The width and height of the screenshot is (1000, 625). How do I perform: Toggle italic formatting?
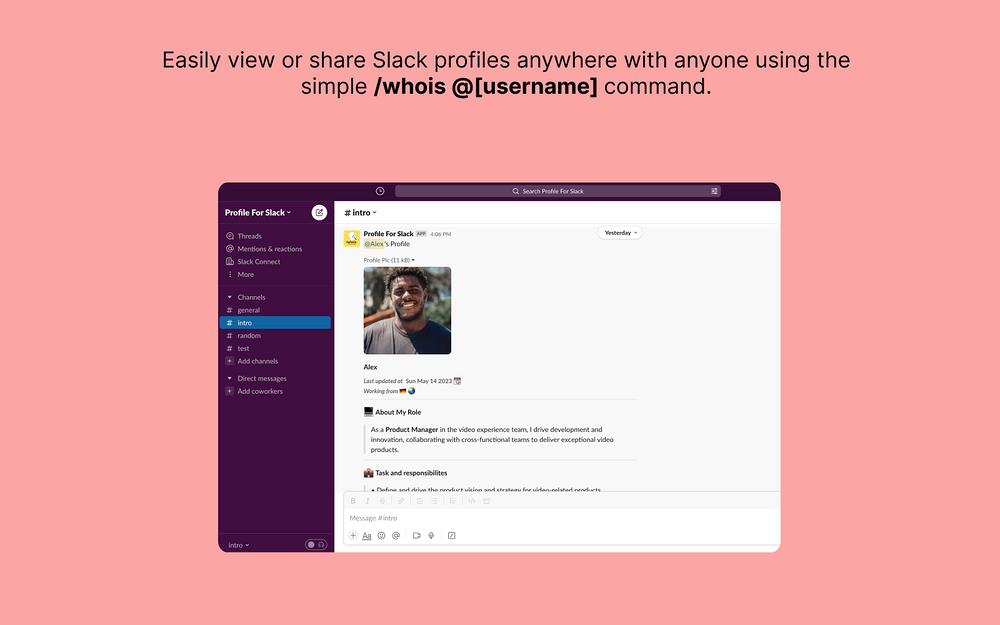[x=367, y=501]
